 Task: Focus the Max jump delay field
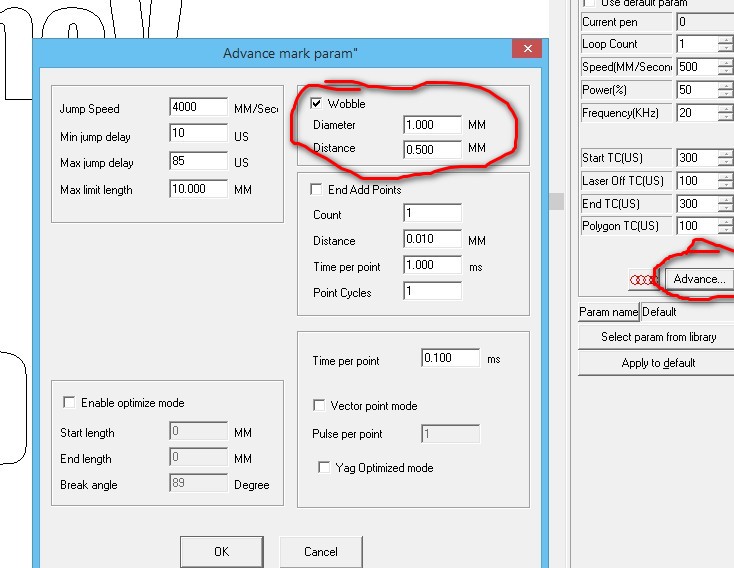click(198, 161)
